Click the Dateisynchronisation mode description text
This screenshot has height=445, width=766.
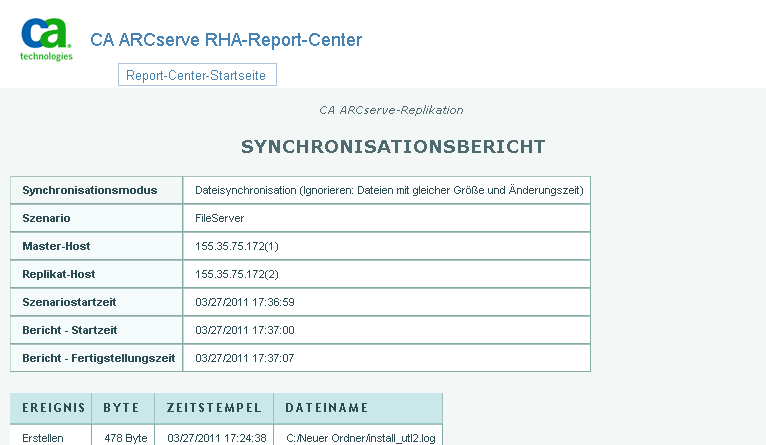pyautogui.click(x=389, y=190)
